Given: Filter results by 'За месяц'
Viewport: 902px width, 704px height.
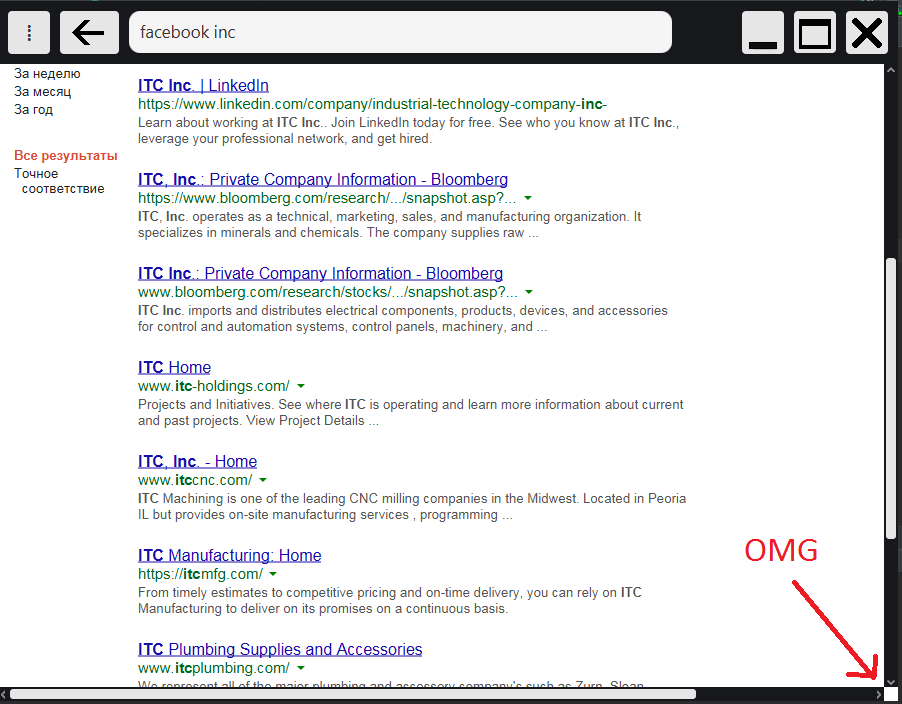Looking at the screenshot, I should [43, 91].
